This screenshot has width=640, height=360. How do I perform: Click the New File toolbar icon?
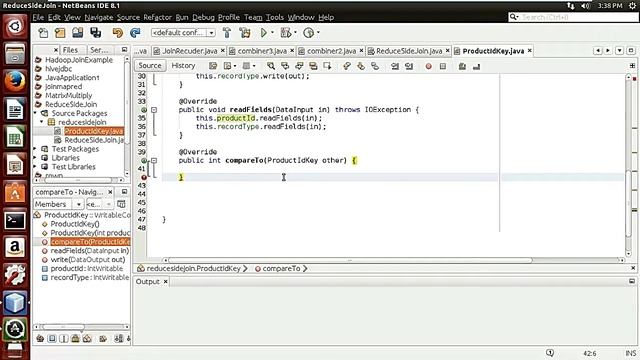click(43, 33)
